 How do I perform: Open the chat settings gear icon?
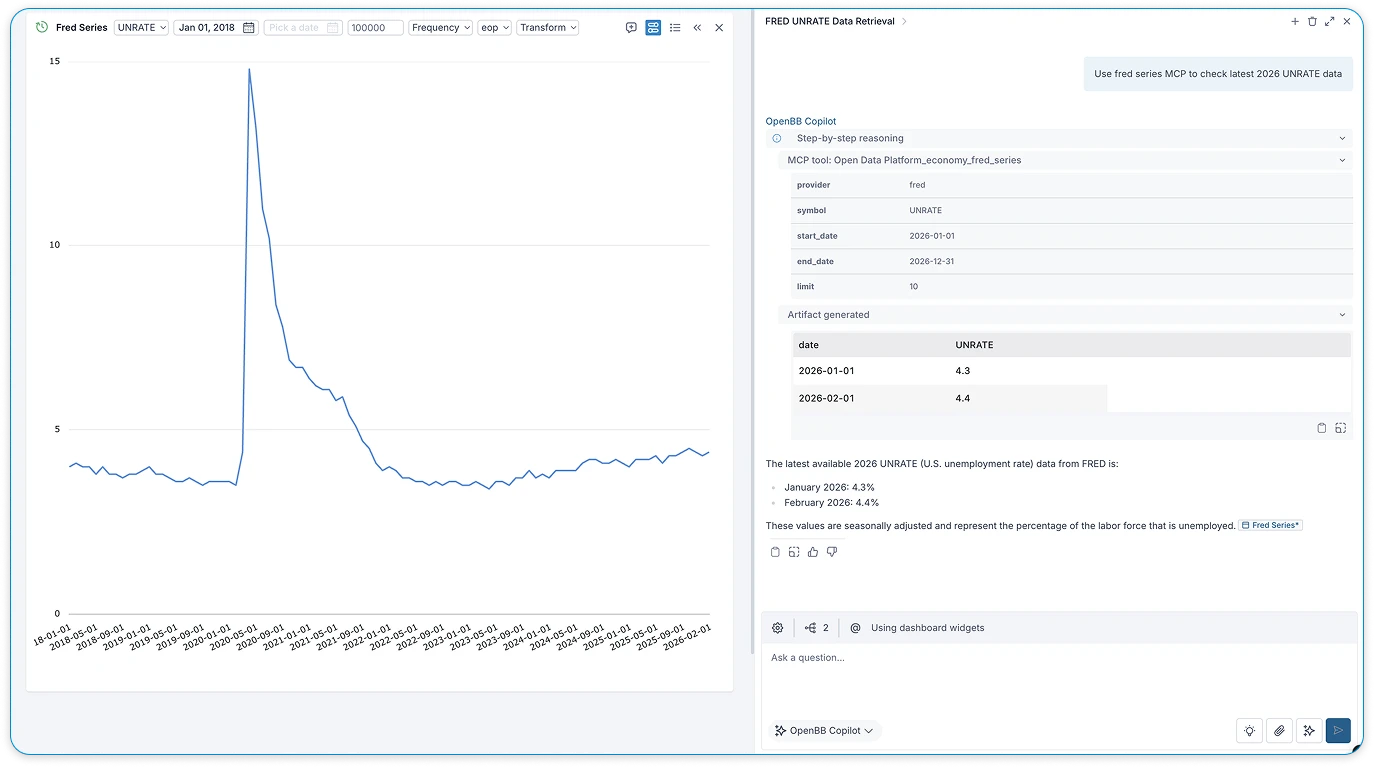click(x=777, y=627)
